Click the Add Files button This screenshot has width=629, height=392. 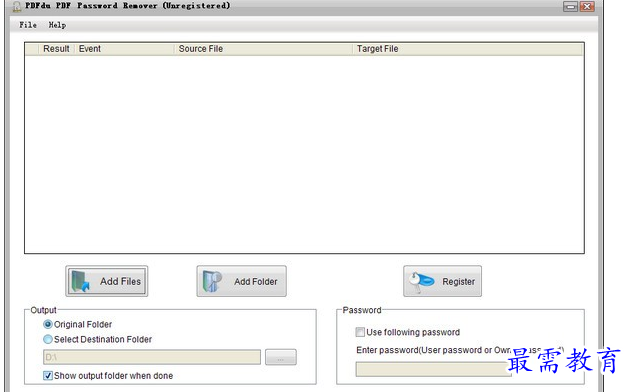107,281
